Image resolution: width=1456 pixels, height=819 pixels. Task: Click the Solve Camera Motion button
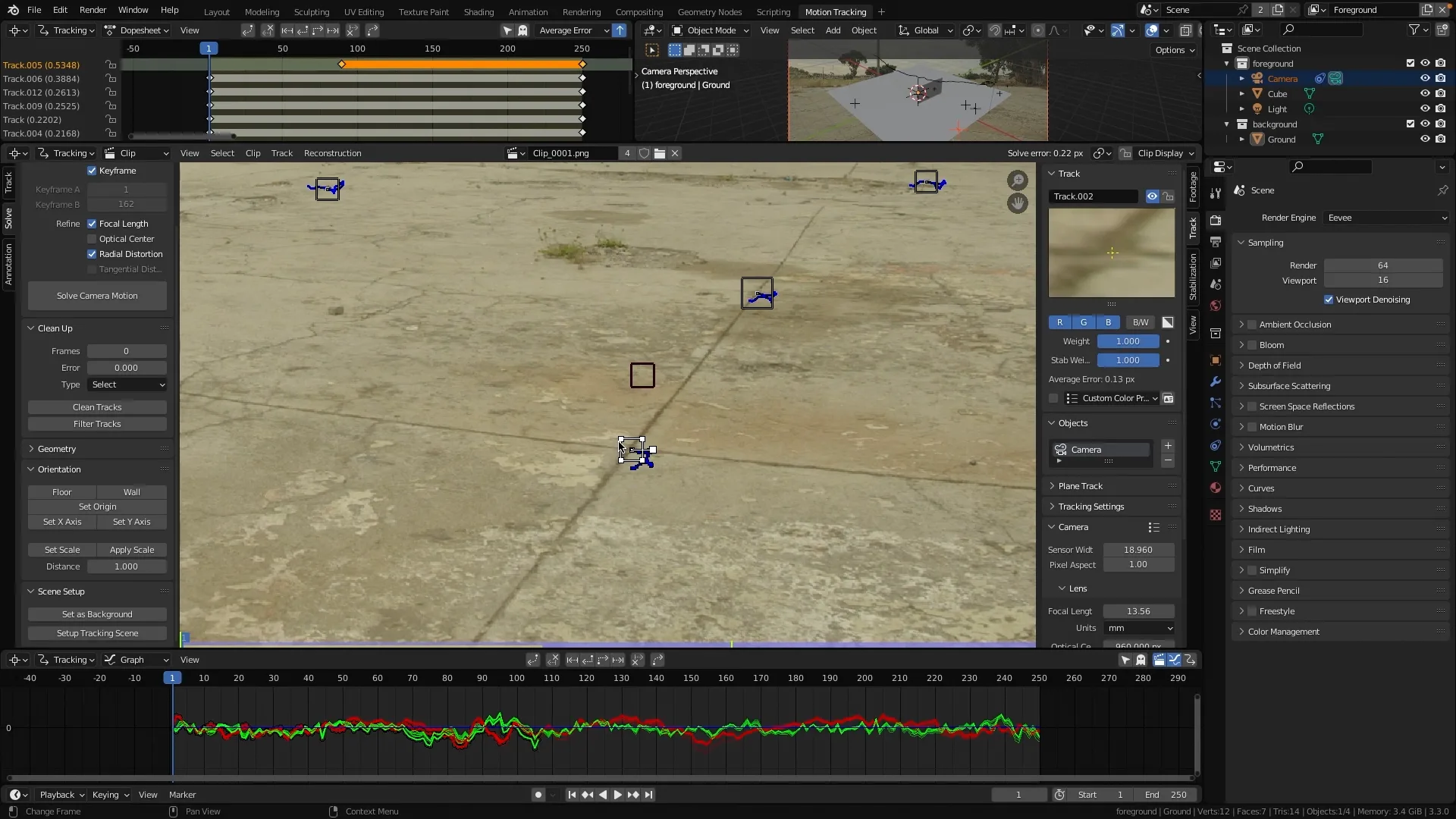tap(96, 295)
